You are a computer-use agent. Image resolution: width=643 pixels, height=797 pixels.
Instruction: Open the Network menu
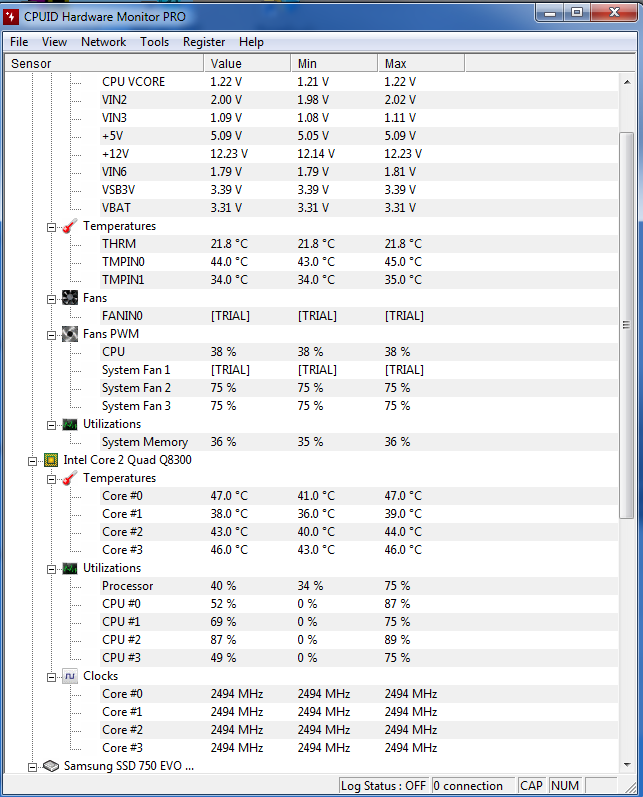coord(103,42)
